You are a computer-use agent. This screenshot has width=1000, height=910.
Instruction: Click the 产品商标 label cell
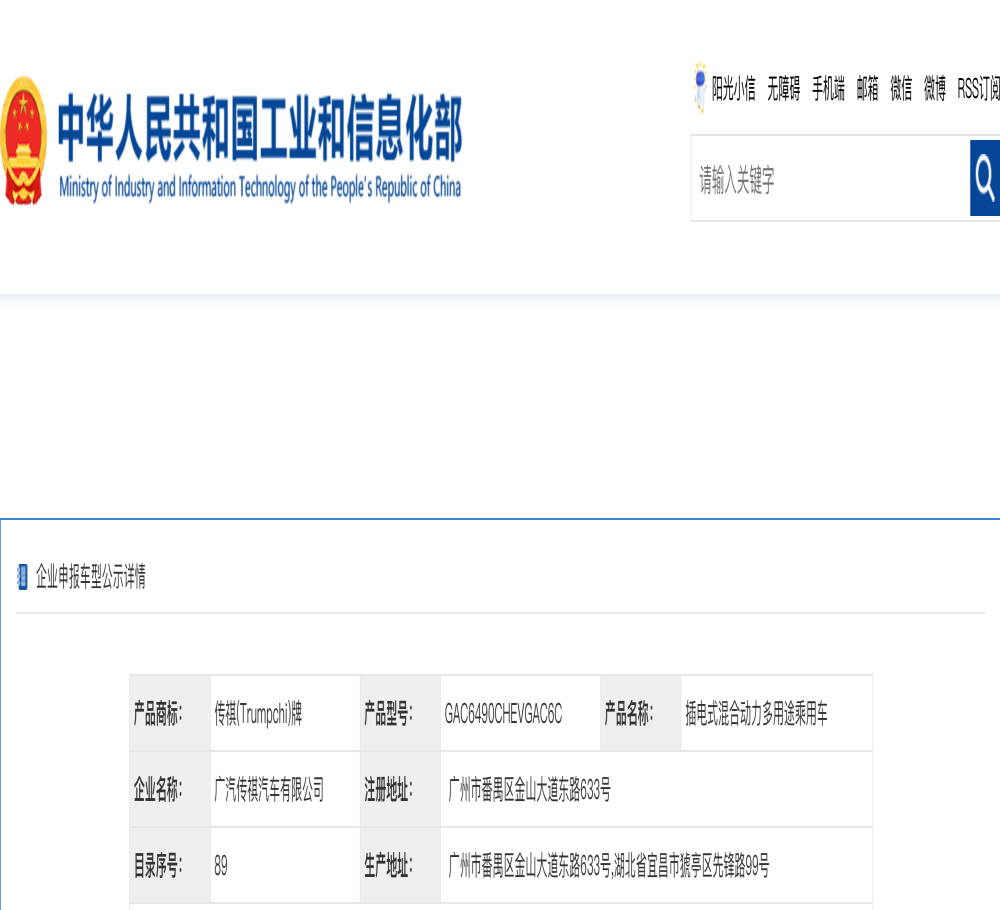pyautogui.click(x=170, y=713)
